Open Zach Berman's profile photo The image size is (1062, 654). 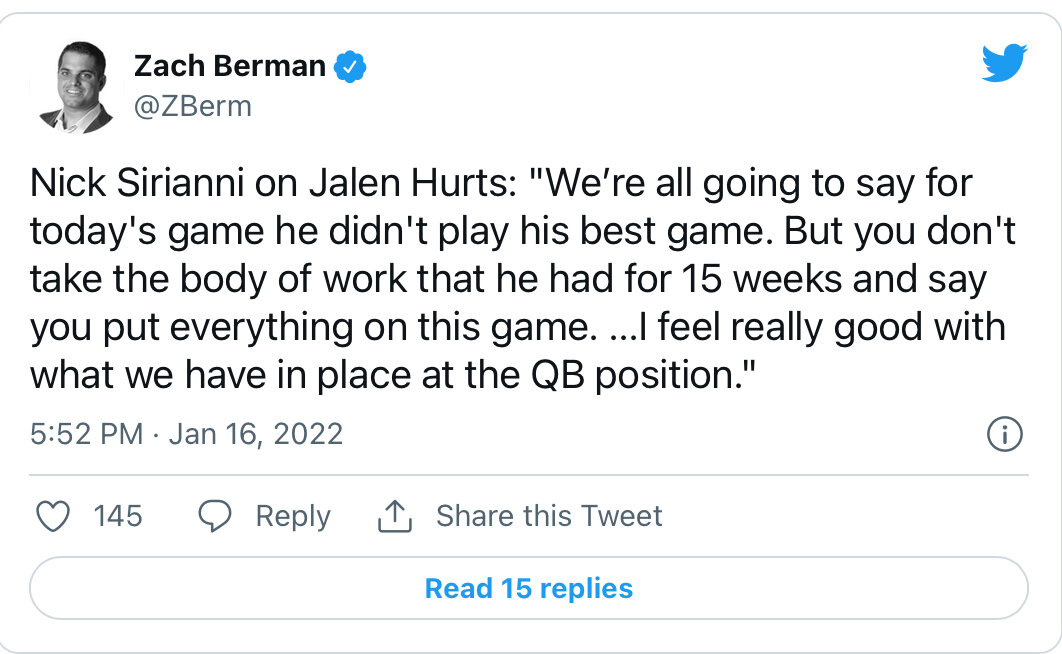click(77, 88)
